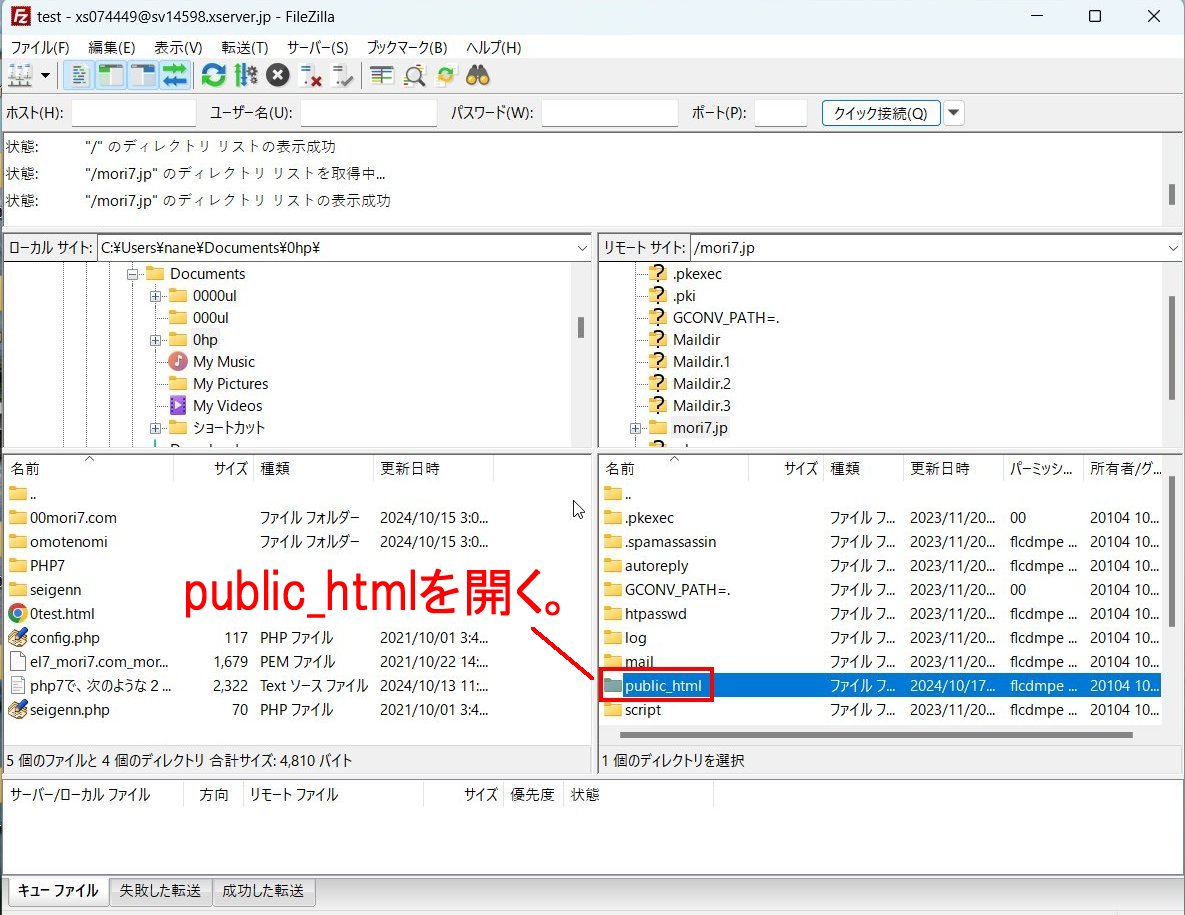The height and width of the screenshot is (915, 1185).
Task: Open the Site Manager icon
Action: pyautogui.click(x=20, y=76)
